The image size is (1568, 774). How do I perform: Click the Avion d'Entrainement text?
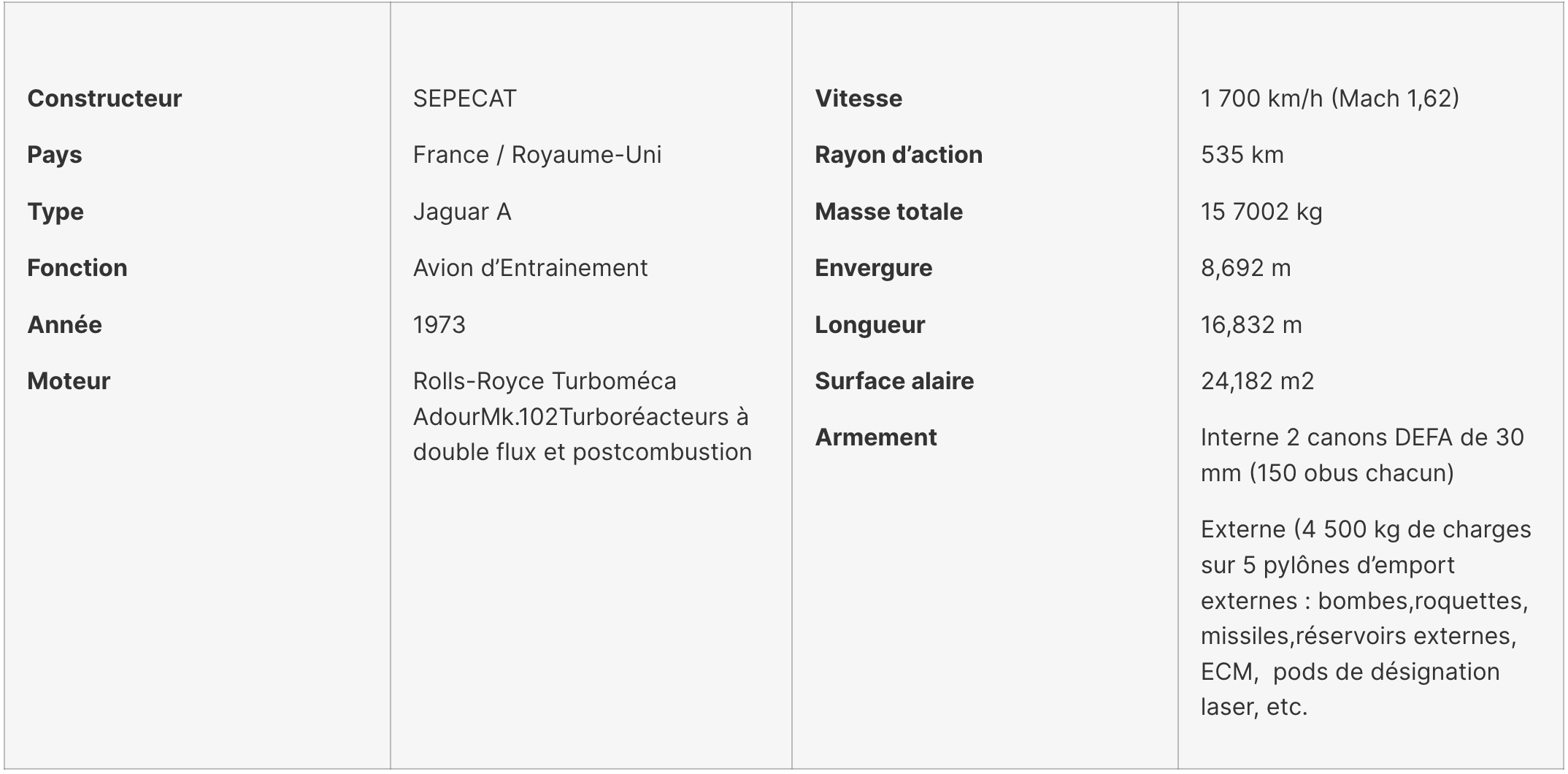530,268
